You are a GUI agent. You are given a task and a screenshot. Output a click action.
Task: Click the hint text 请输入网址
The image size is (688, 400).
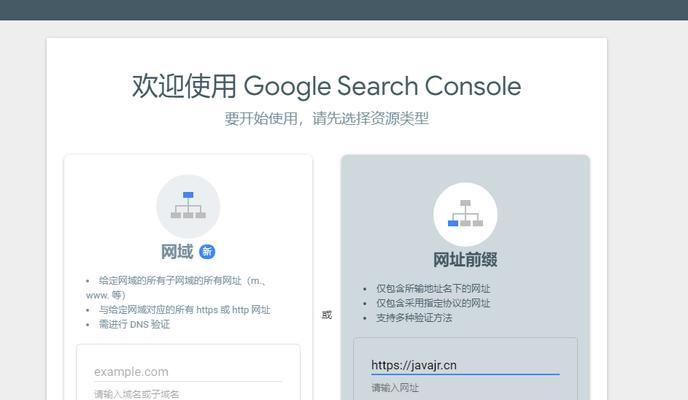pos(395,388)
